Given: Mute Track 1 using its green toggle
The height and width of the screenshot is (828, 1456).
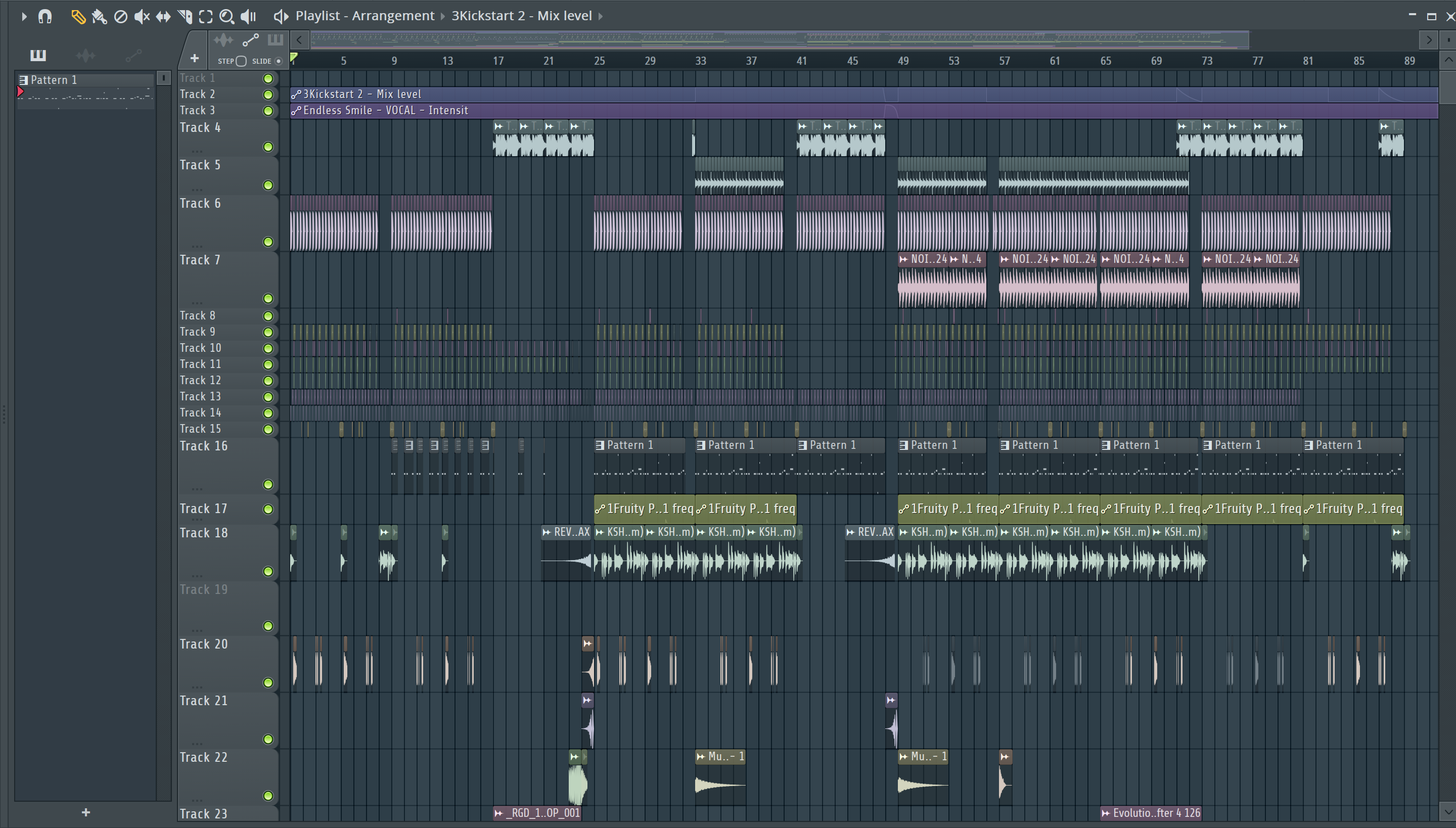Looking at the screenshot, I should click(x=268, y=78).
